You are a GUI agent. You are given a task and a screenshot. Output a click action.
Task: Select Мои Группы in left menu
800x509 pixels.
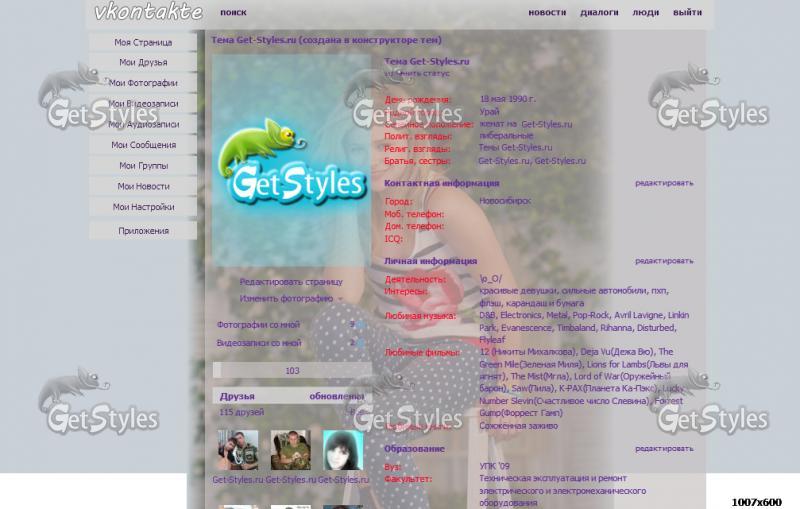point(143,166)
